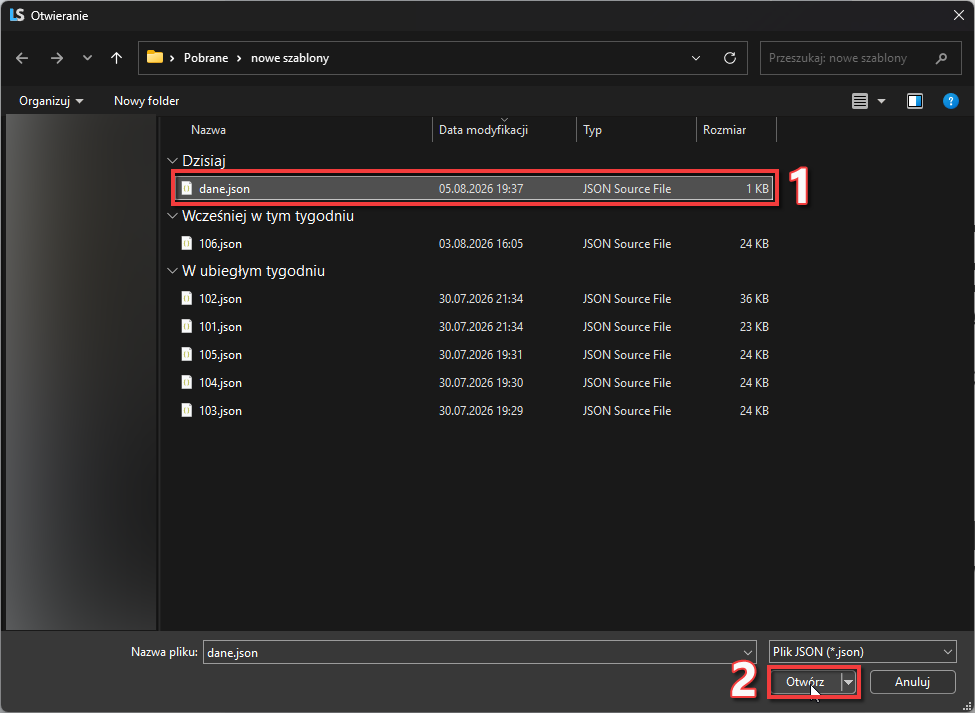Sort files by Rozmiar column
The height and width of the screenshot is (713, 975).
(724, 130)
